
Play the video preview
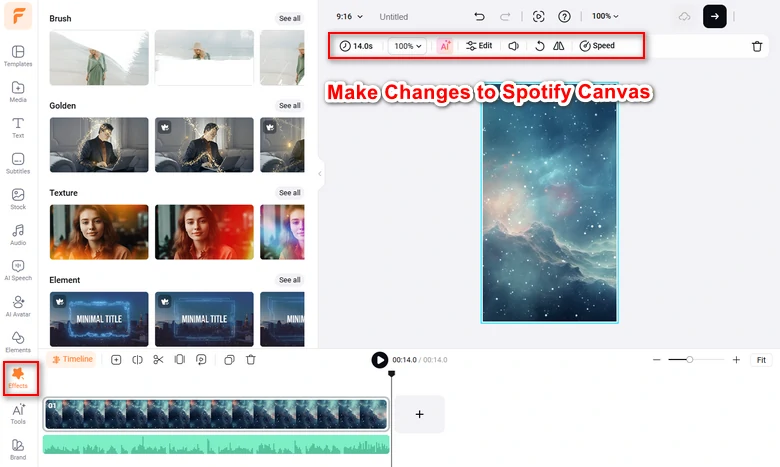380,360
